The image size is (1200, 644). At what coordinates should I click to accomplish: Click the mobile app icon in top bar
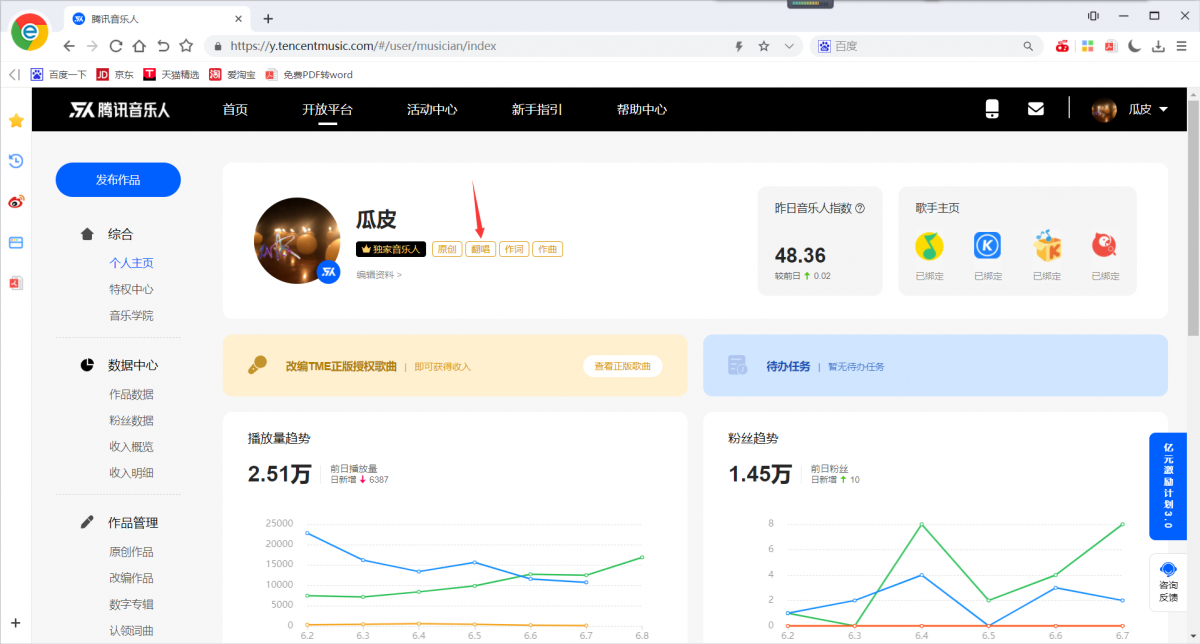[x=991, y=110]
